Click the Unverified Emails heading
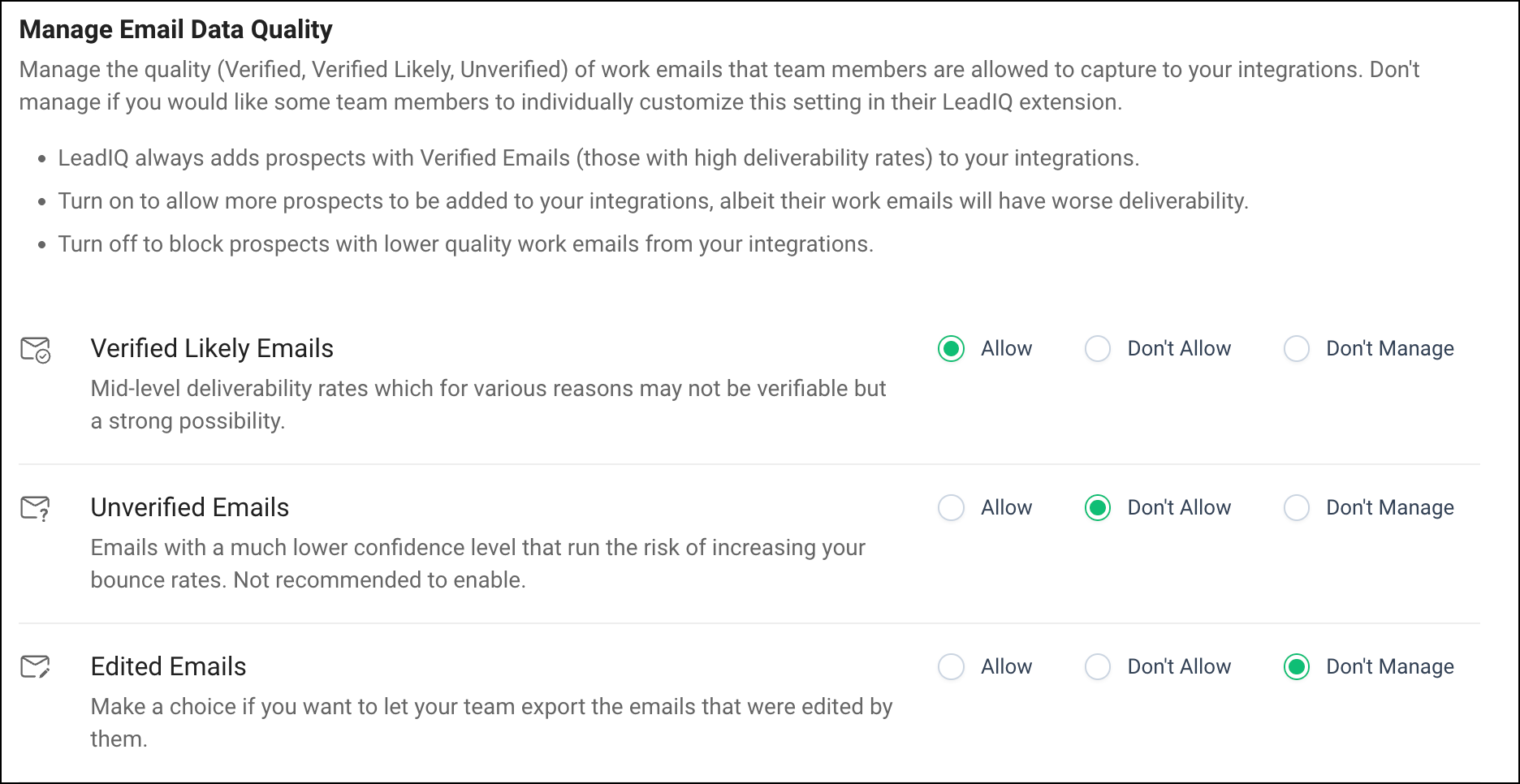This screenshot has width=1520, height=784. 190,508
